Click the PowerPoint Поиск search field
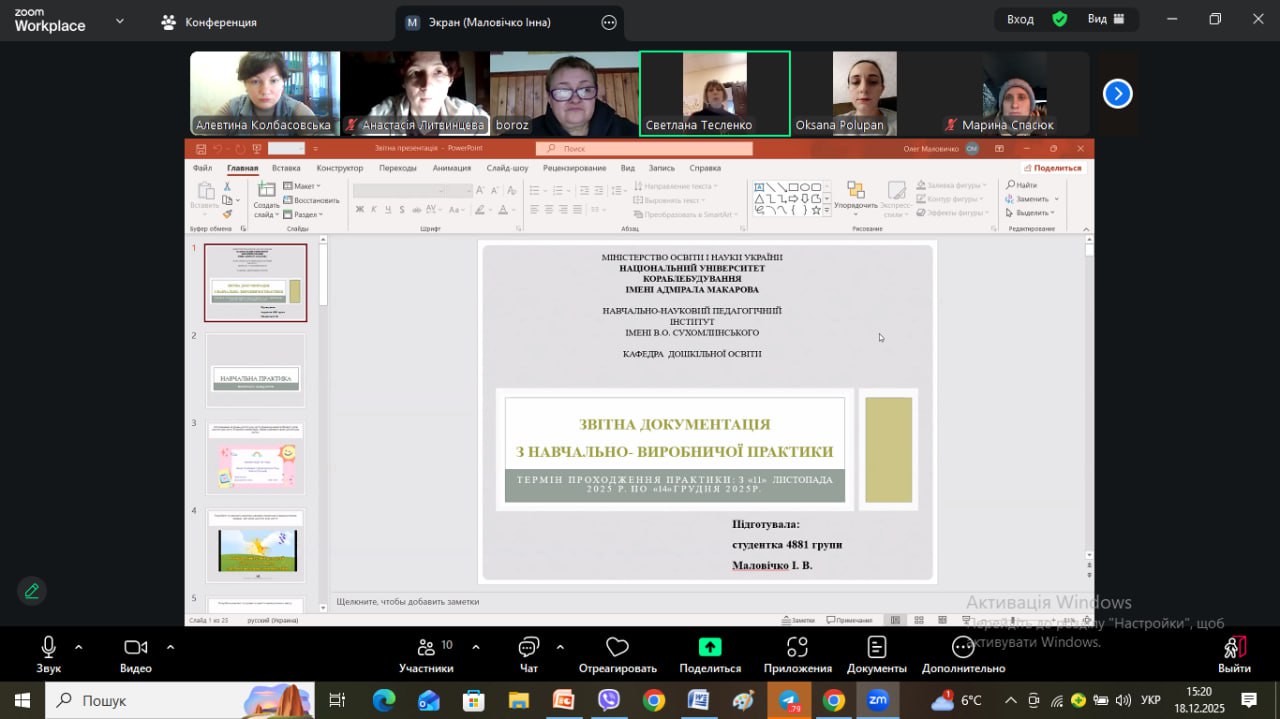The width and height of the screenshot is (1280, 719). tap(644, 148)
